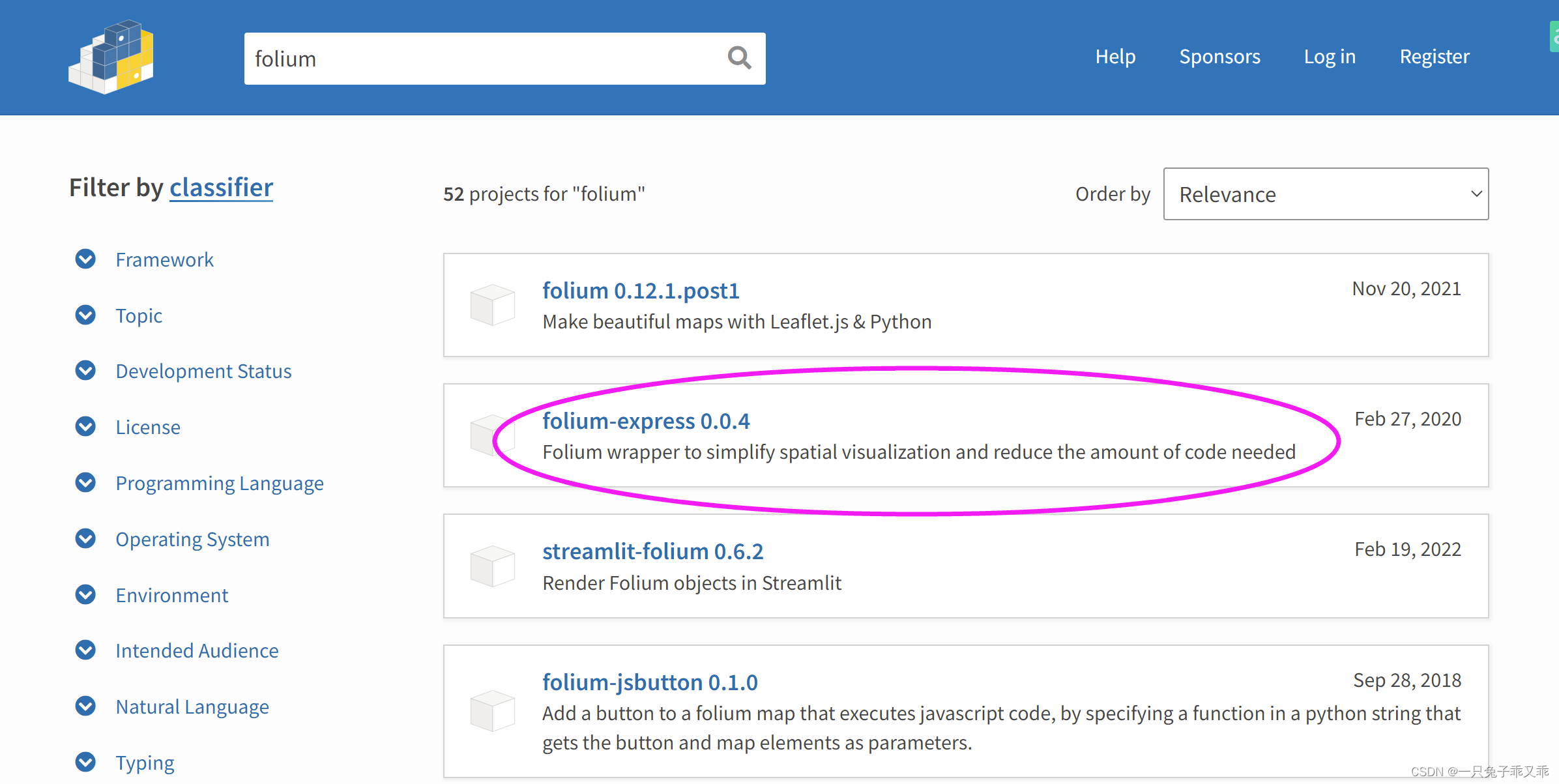Click '52 projects for "folium"' text

pyautogui.click(x=544, y=194)
